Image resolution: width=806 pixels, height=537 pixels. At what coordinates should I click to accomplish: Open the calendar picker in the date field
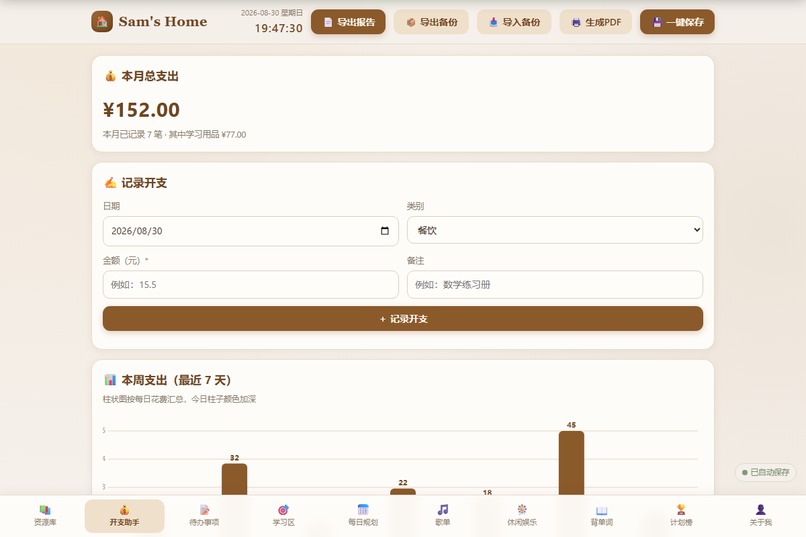click(384, 231)
